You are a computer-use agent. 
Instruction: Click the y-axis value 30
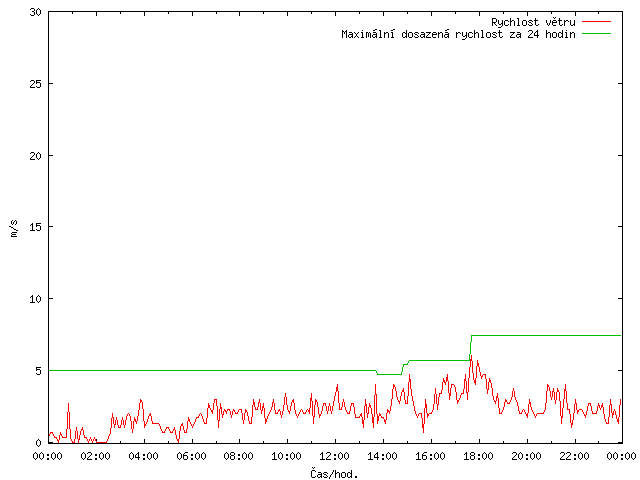point(36,12)
